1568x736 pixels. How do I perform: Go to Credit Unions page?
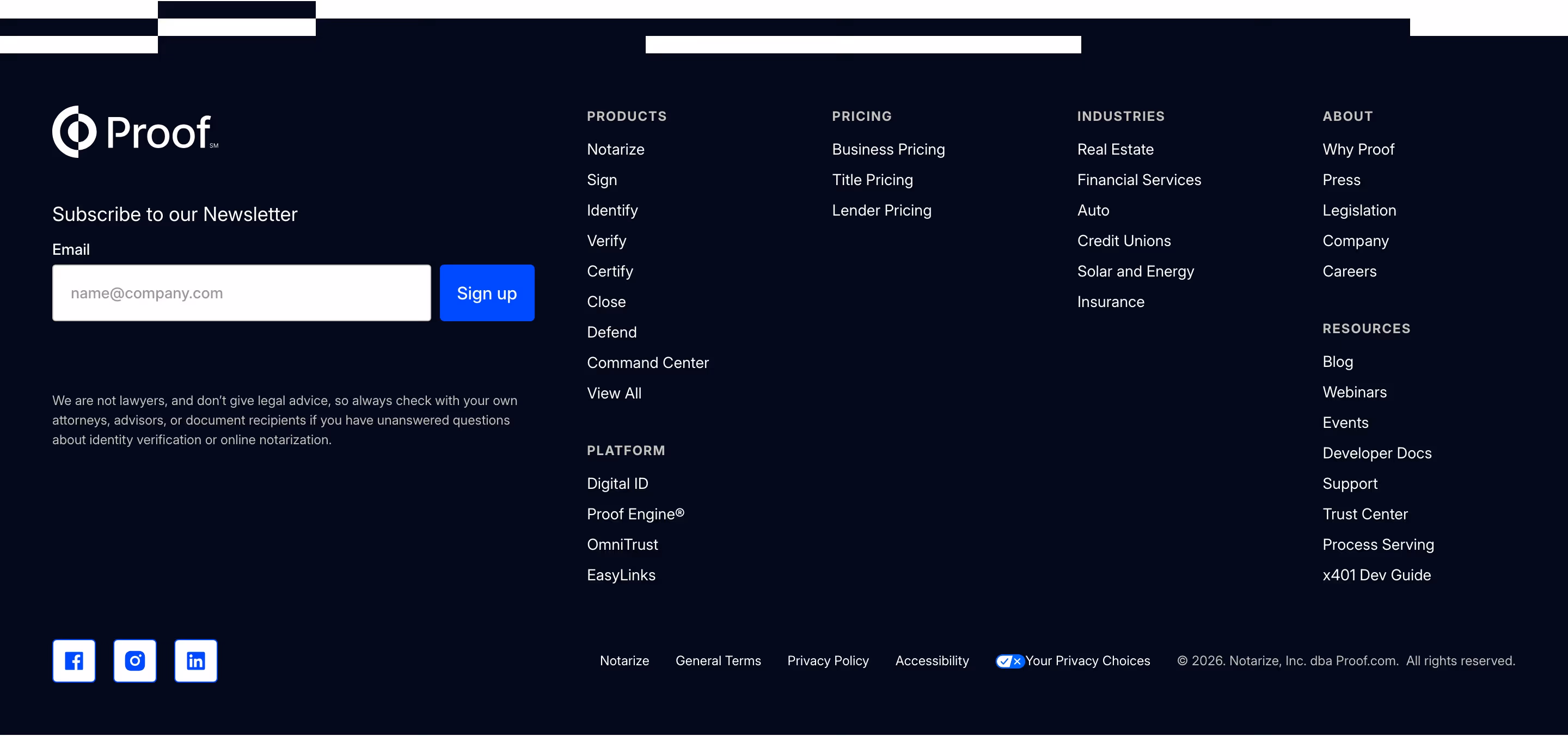click(1124, 241)
